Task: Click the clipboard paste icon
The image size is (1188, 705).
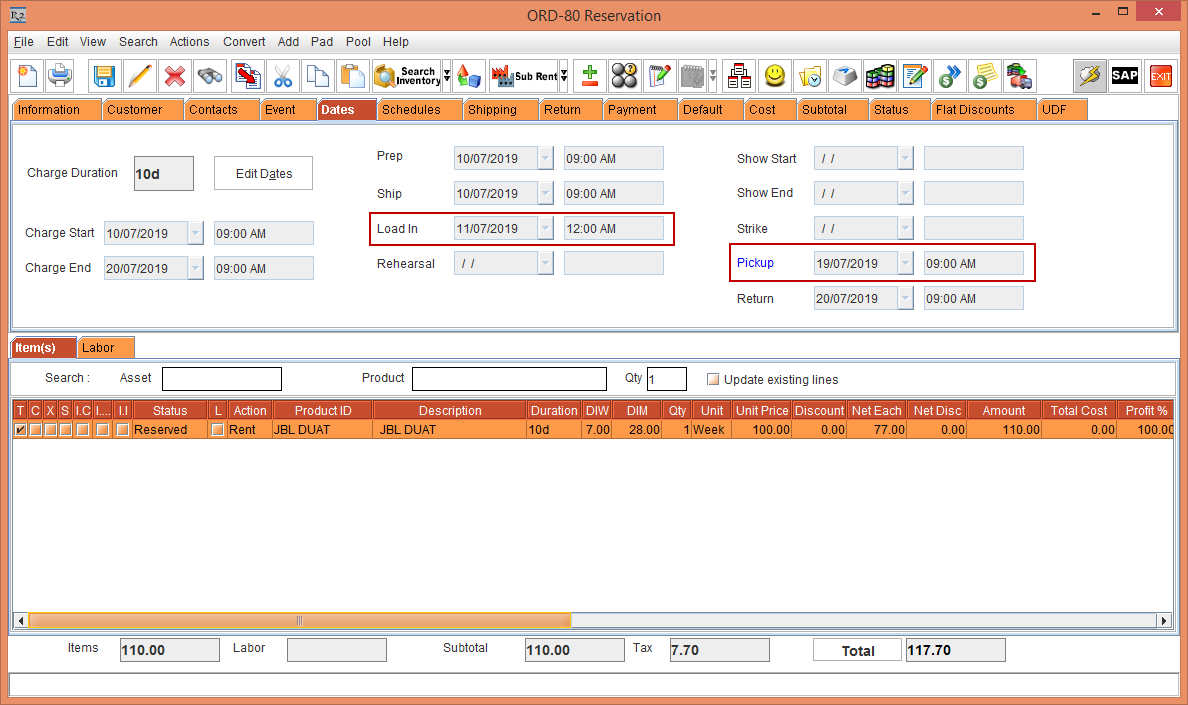Action: 352,76
